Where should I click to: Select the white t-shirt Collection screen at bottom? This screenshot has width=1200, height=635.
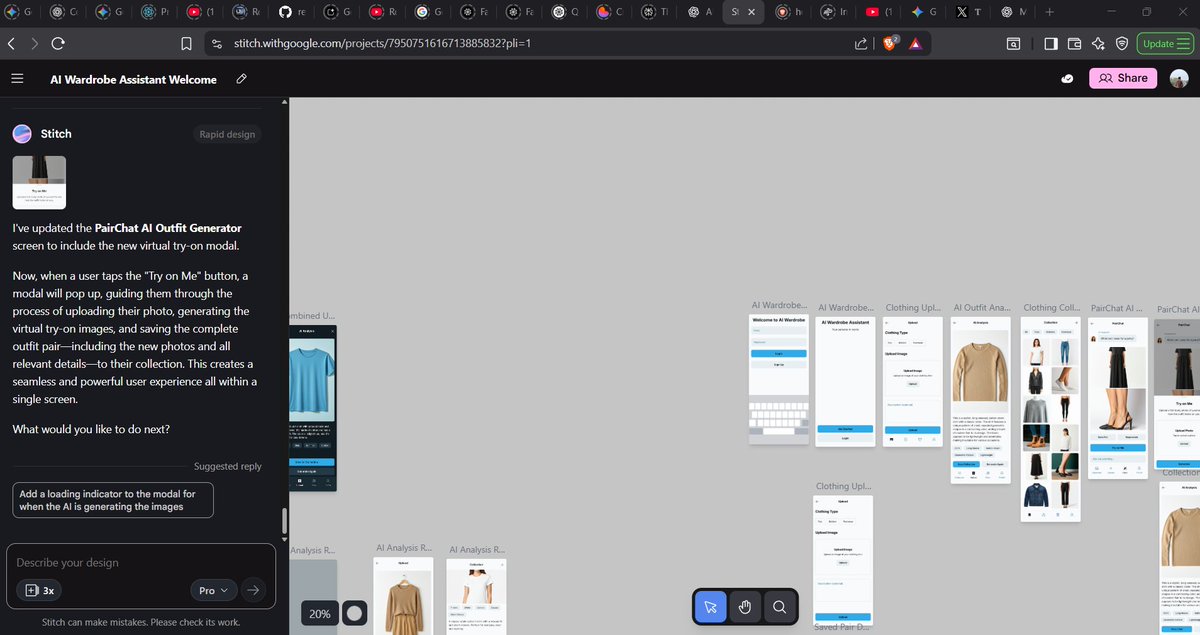click(477, 596)
